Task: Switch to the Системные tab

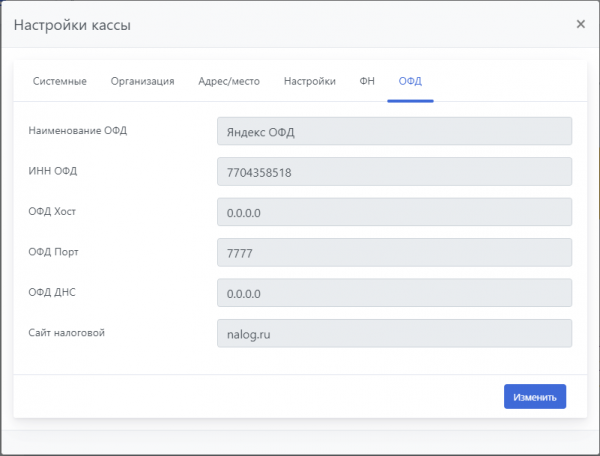Action: 60,81
